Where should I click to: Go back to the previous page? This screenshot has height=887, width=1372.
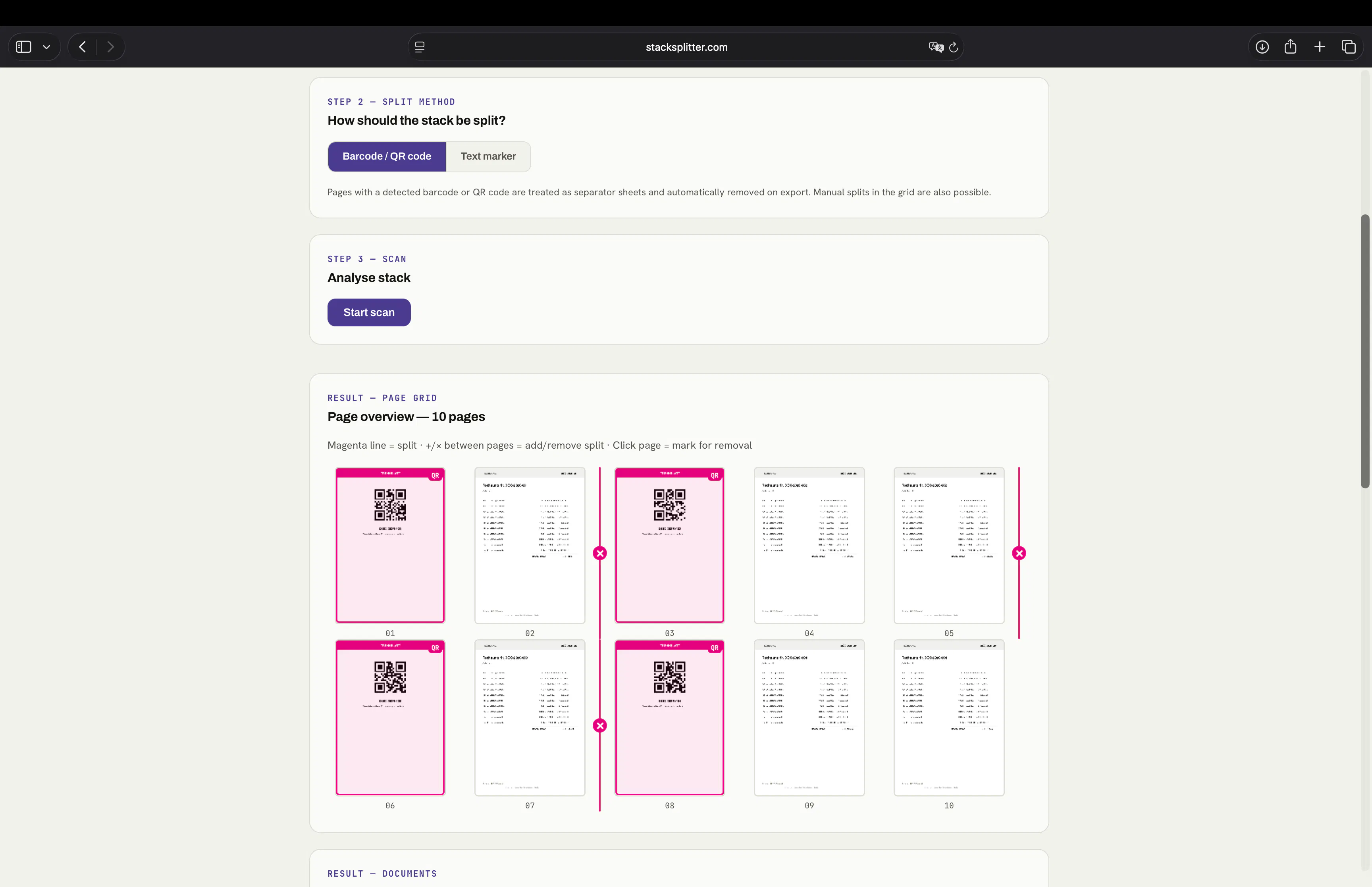click(82, 47)
